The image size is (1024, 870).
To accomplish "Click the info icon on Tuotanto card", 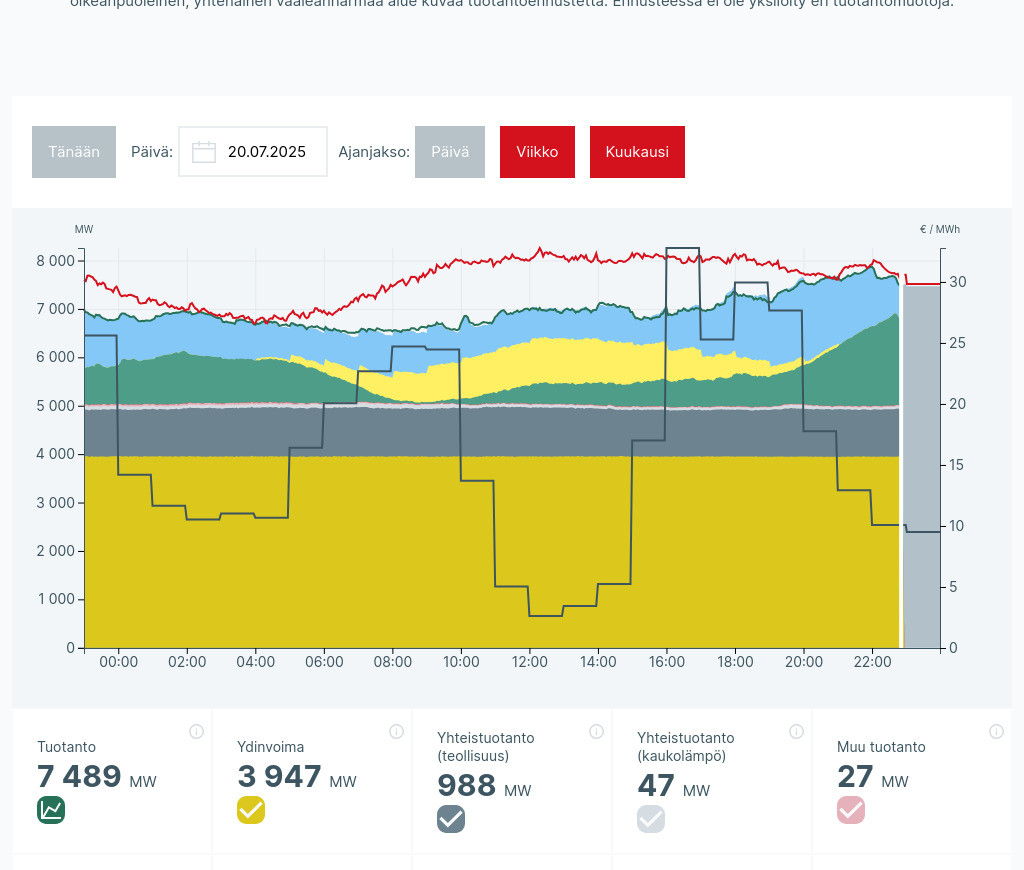I will pos(196,731).
